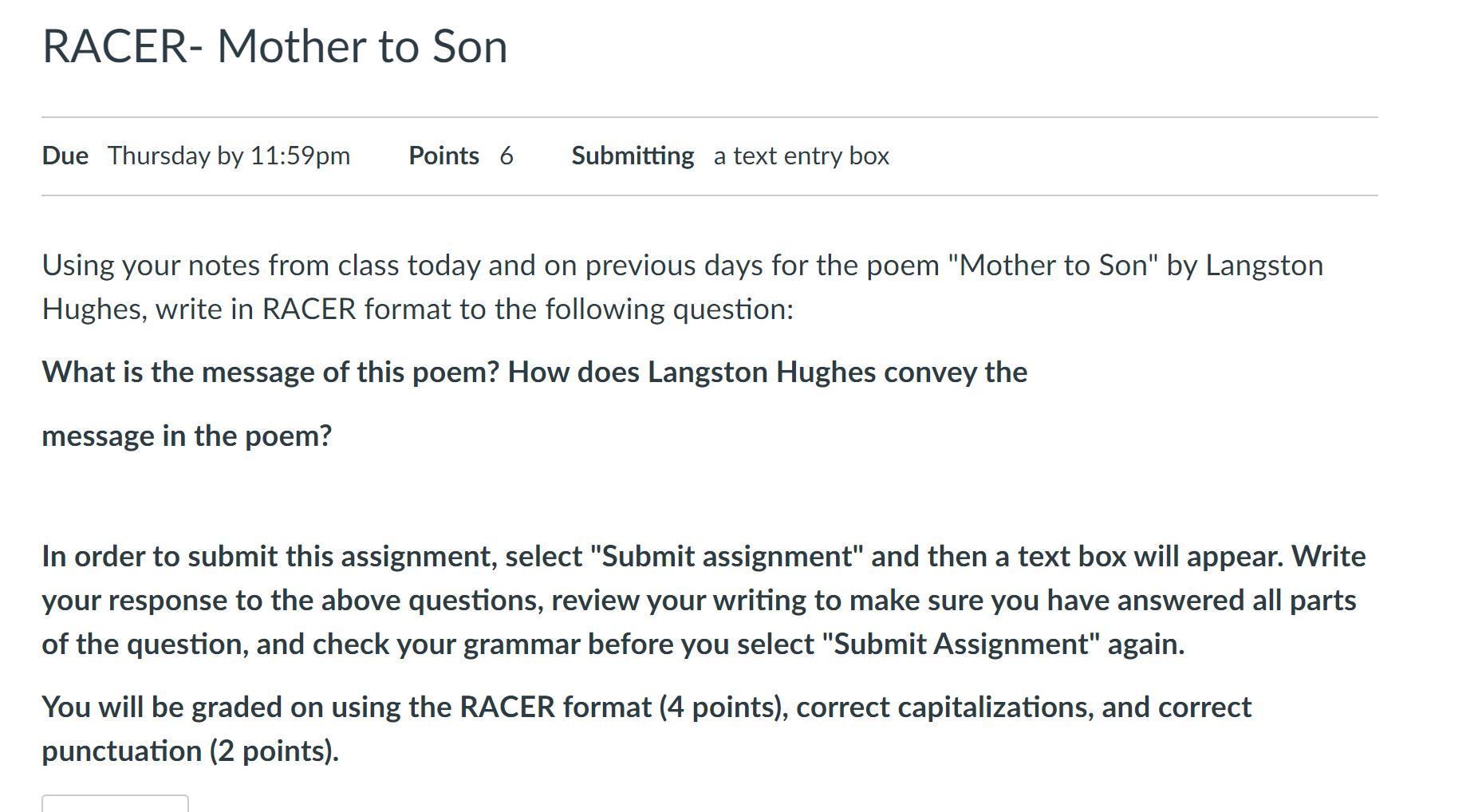Click the 'Due' label
The image size is (1482, 812).
tap(65, 156)
